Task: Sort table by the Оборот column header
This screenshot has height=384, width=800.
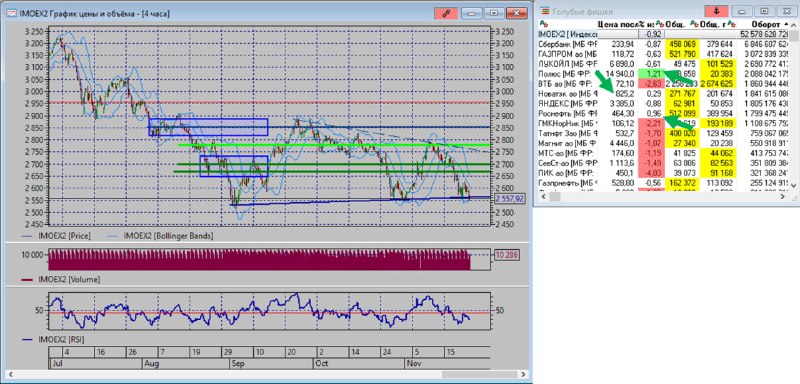Action: click(x=766, y=24)
